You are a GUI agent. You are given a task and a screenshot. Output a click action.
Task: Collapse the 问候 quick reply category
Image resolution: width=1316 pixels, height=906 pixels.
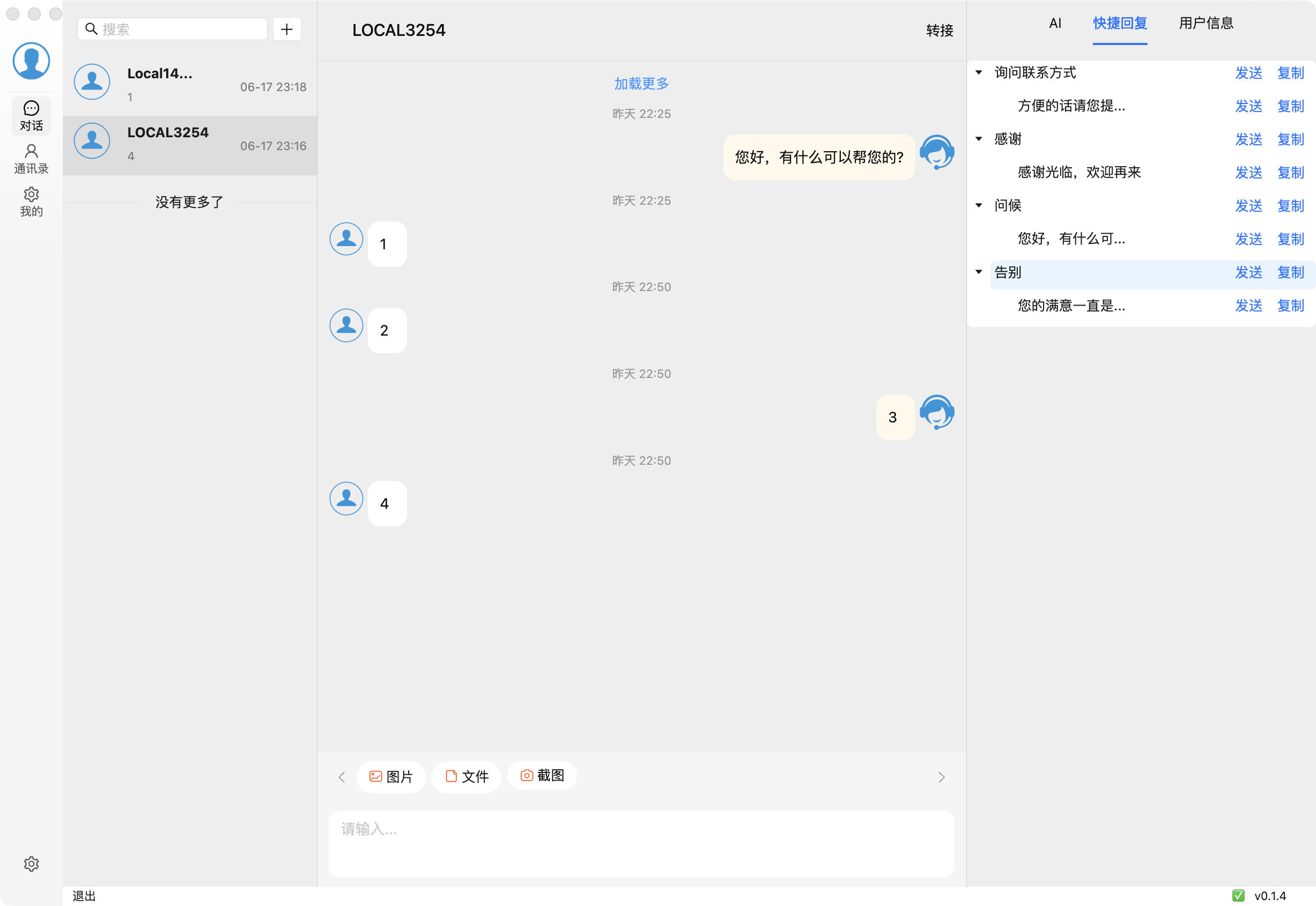coord(979,205)
